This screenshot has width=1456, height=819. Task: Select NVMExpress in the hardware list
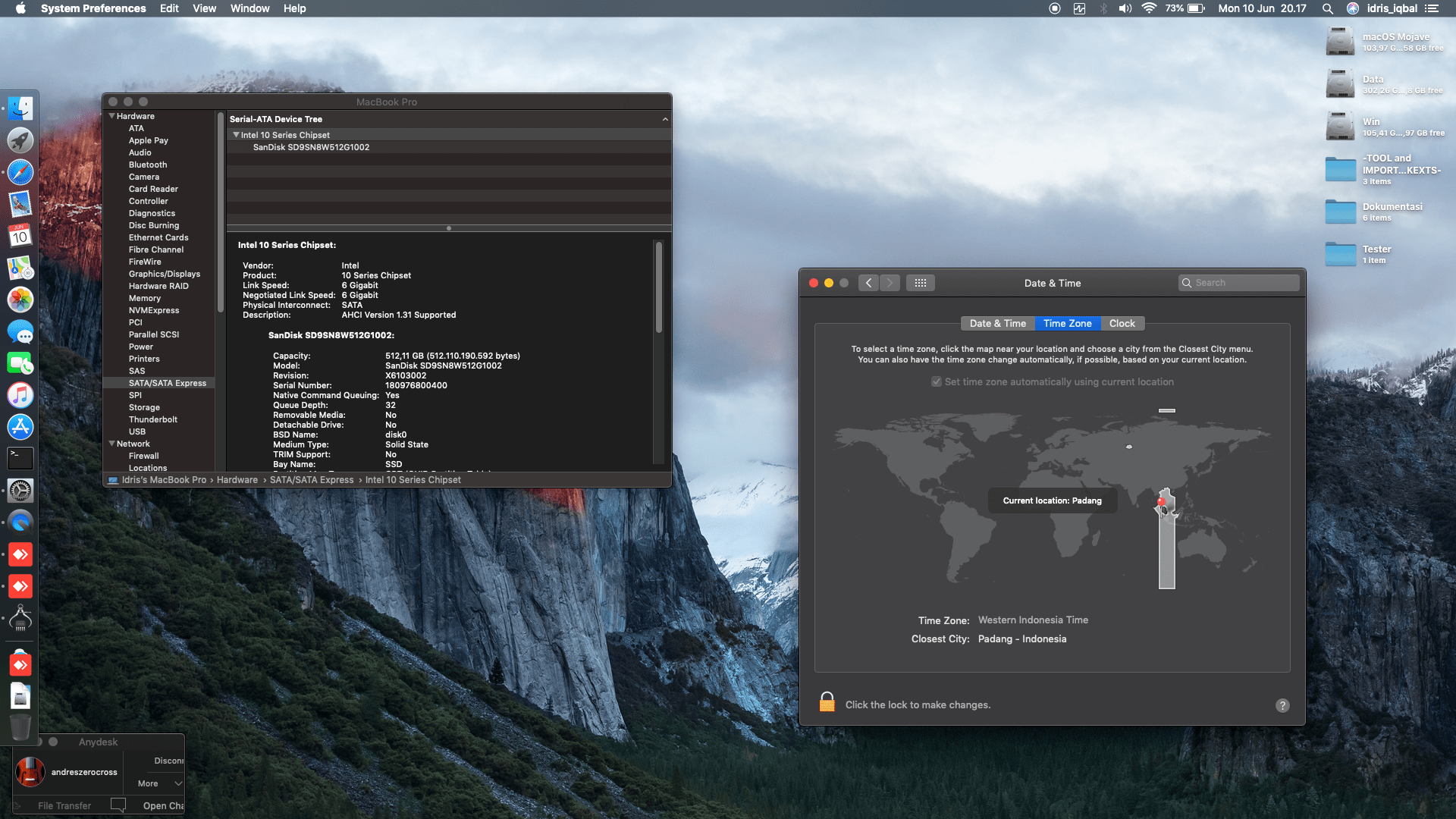tap(154, 310)
